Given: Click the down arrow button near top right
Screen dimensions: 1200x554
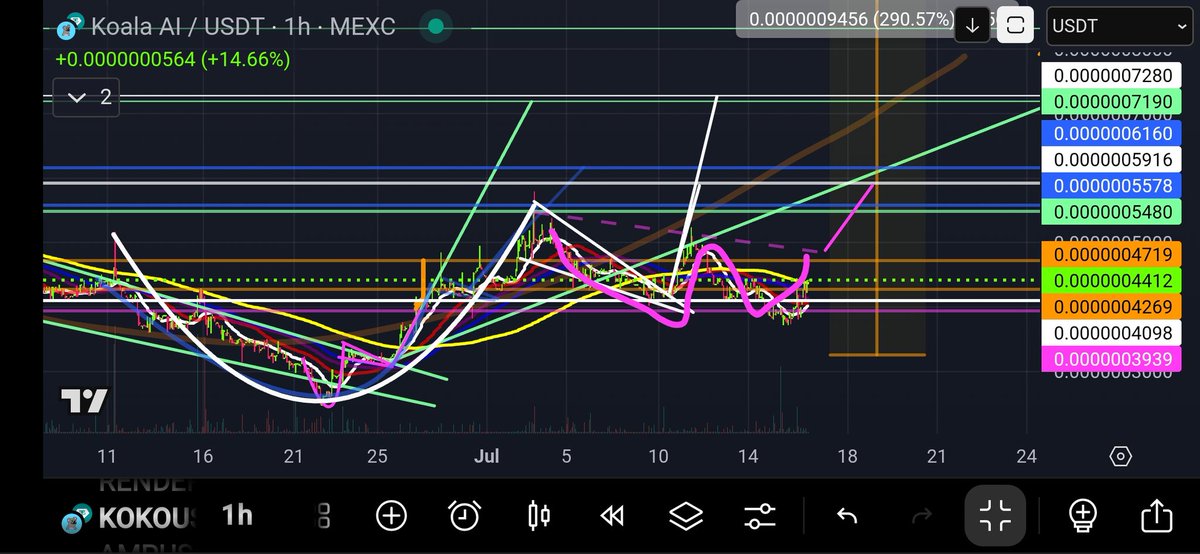Looking at the screenshot, I should [972, 26].
